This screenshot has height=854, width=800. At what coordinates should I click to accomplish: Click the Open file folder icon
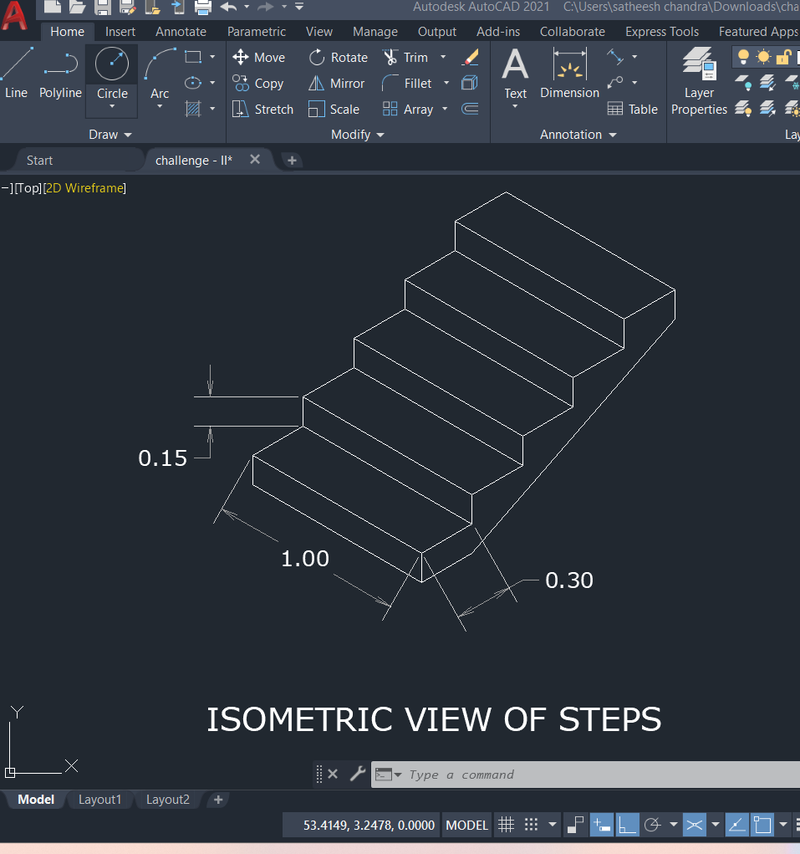77,6
